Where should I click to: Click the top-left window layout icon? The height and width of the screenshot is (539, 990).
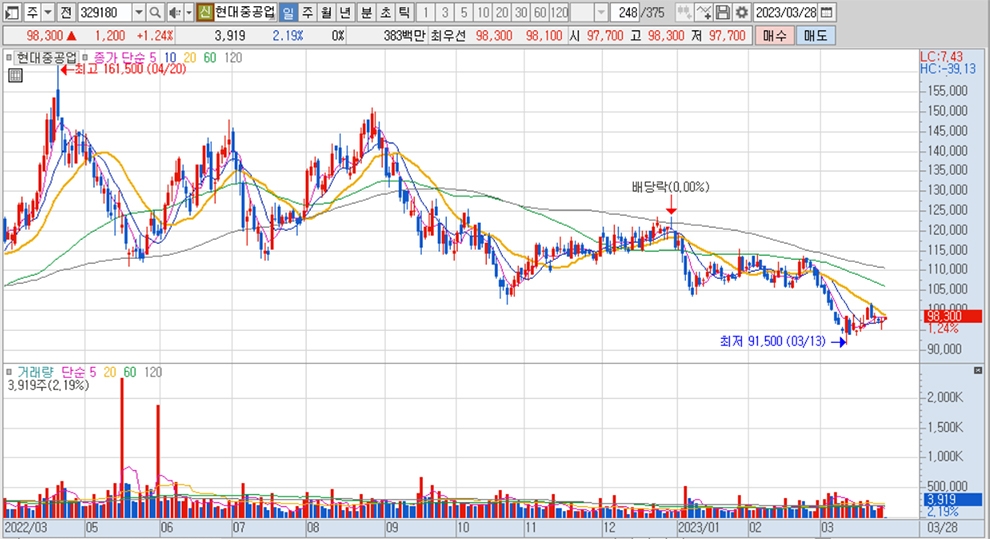(x=10, y=12)
